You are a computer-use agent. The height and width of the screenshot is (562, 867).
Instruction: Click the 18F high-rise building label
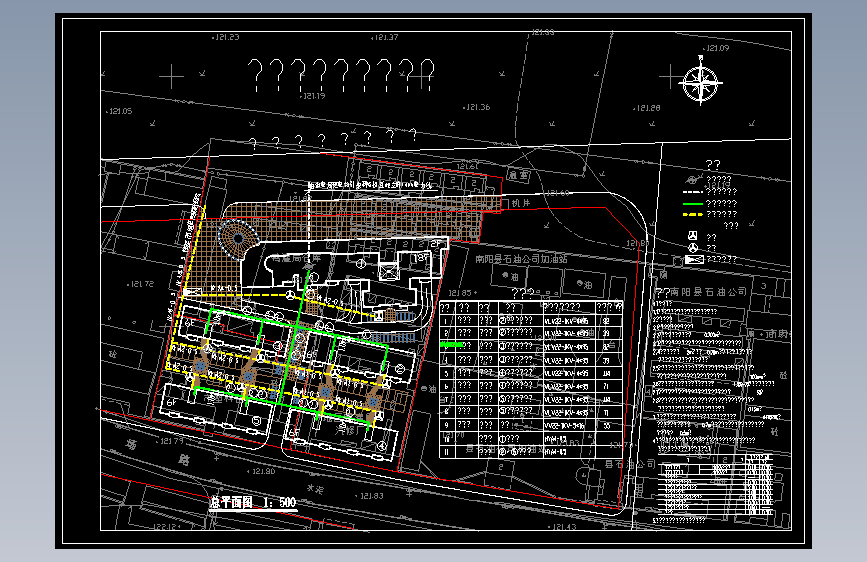[x=422, y=257]
